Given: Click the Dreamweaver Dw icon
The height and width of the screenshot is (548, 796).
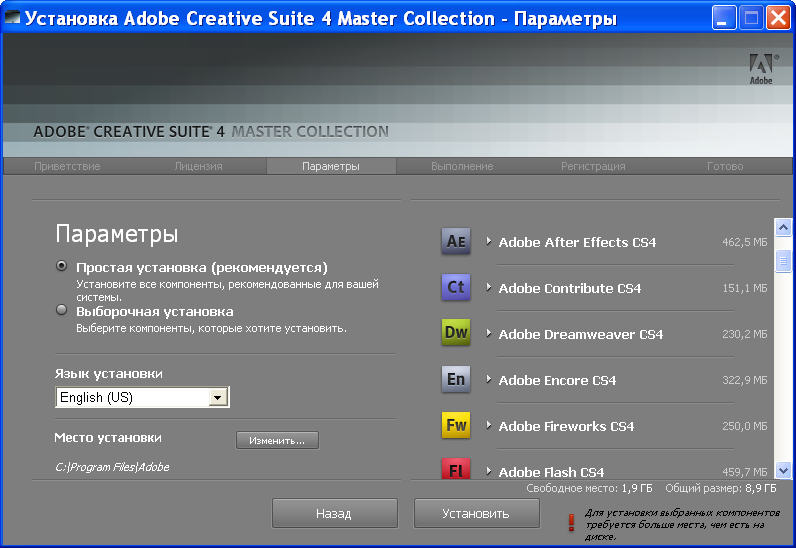Looking at the screenshot, I should pos(456,332).
